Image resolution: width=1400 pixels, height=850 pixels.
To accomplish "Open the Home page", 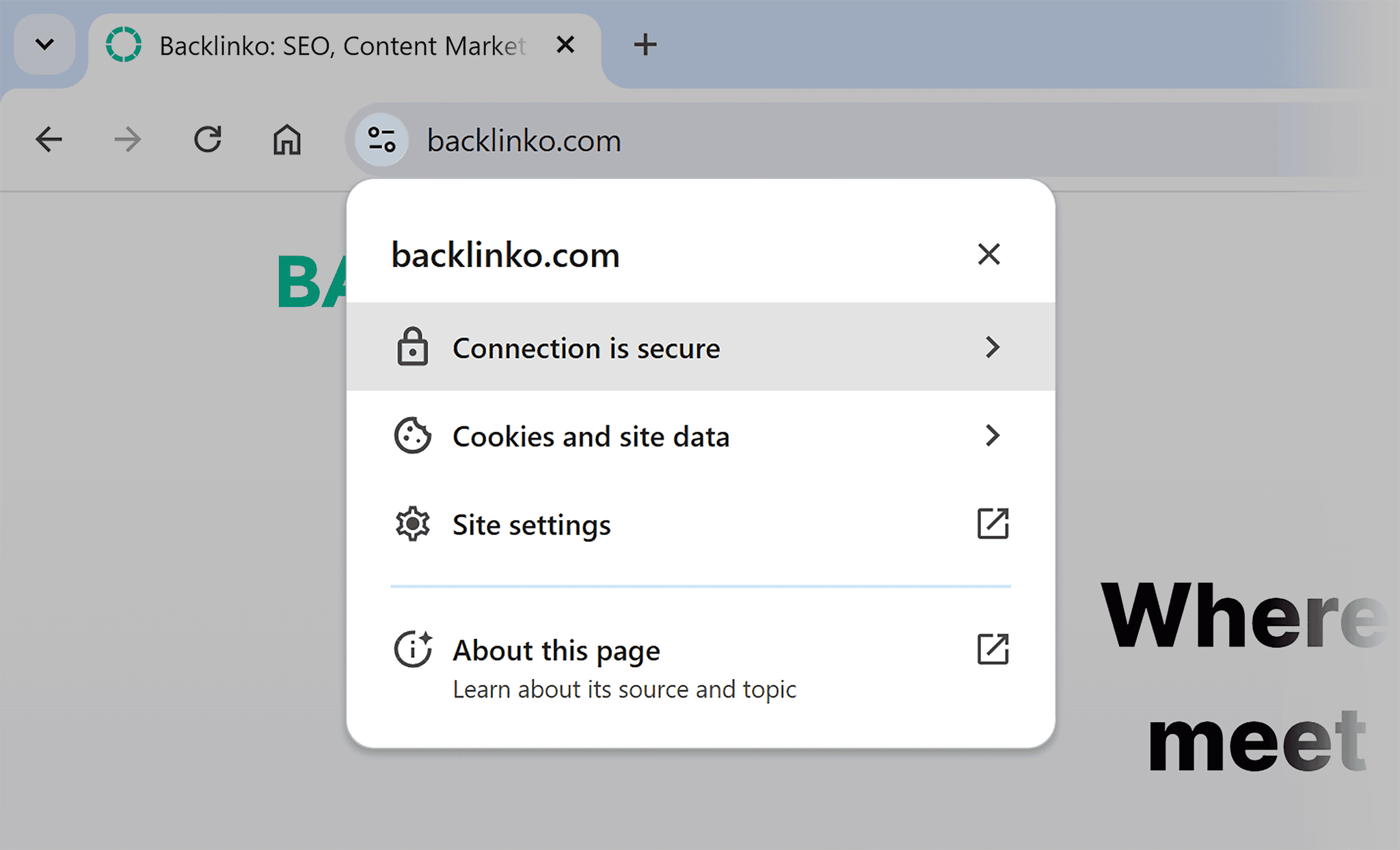I will (287, 140).
